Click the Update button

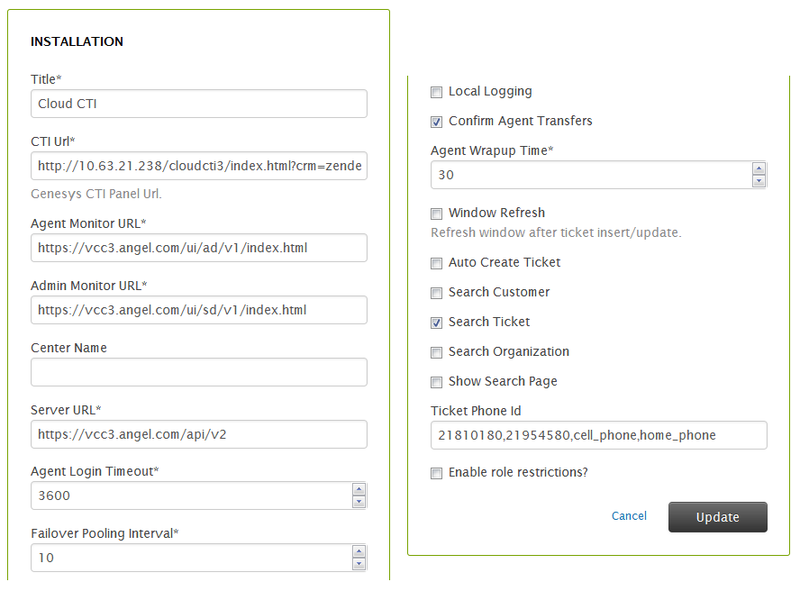coord(718,517)
